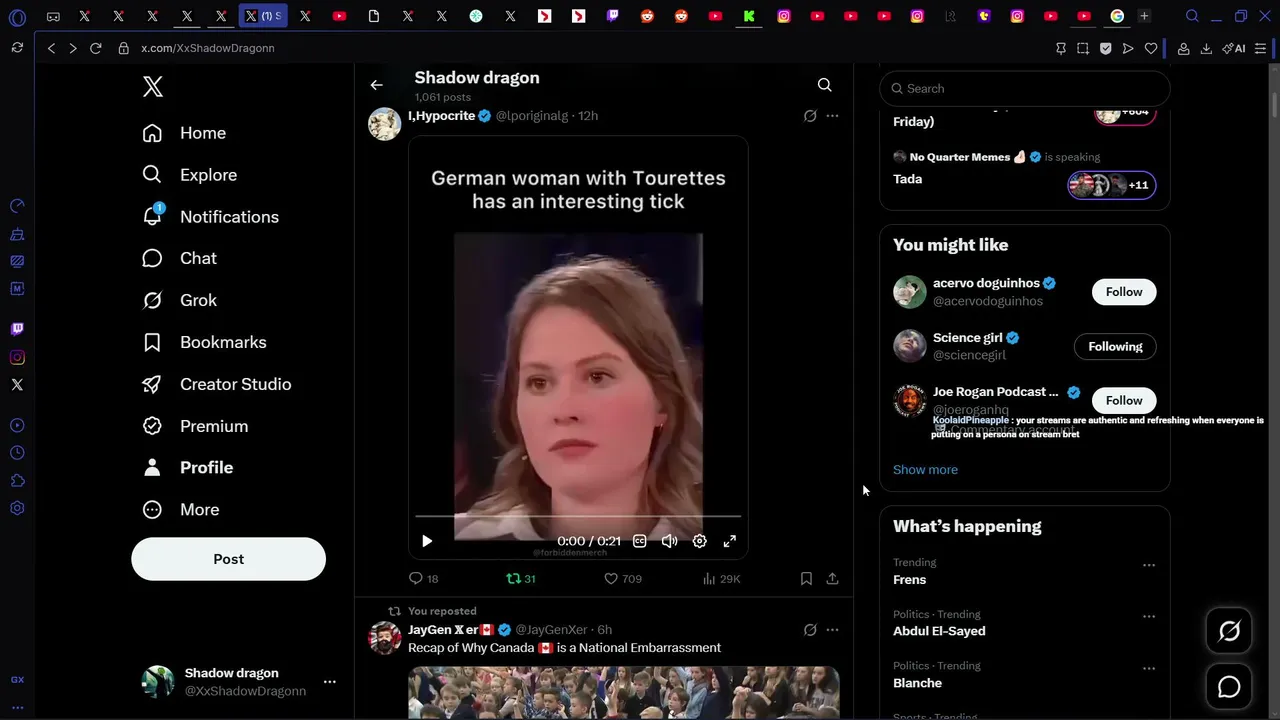
Task: Open the more options on I,Hypocrite's post
Action: 832,116
